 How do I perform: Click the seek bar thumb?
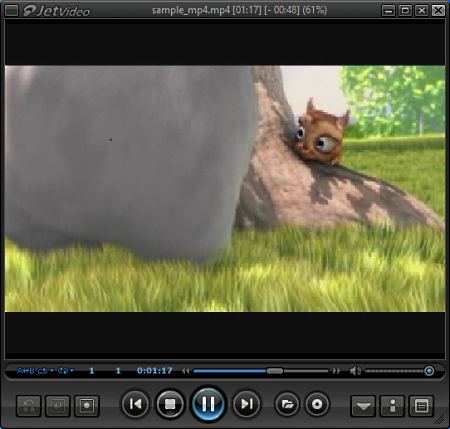coord(275,371)
